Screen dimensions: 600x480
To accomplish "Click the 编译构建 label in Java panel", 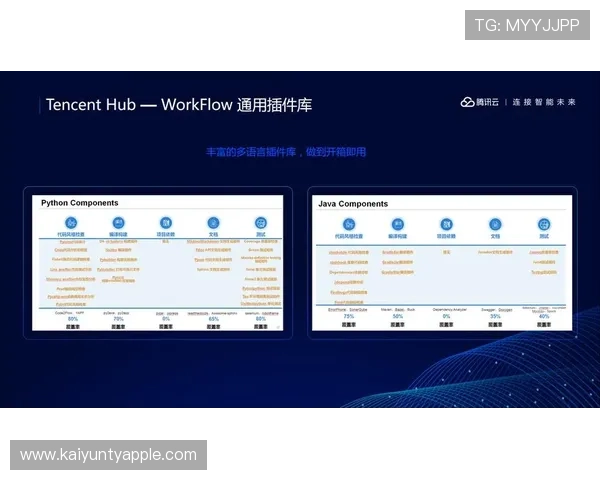I will coord(398,236).
